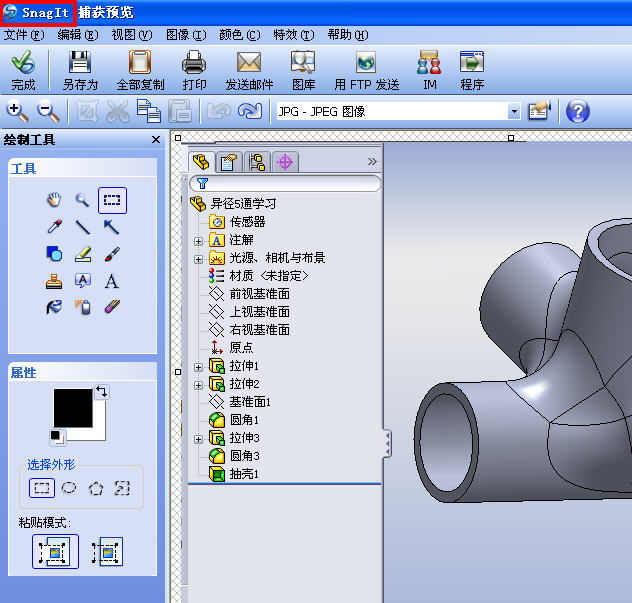
Task: Open the 文件(F) menu
Action: (24, 35)
